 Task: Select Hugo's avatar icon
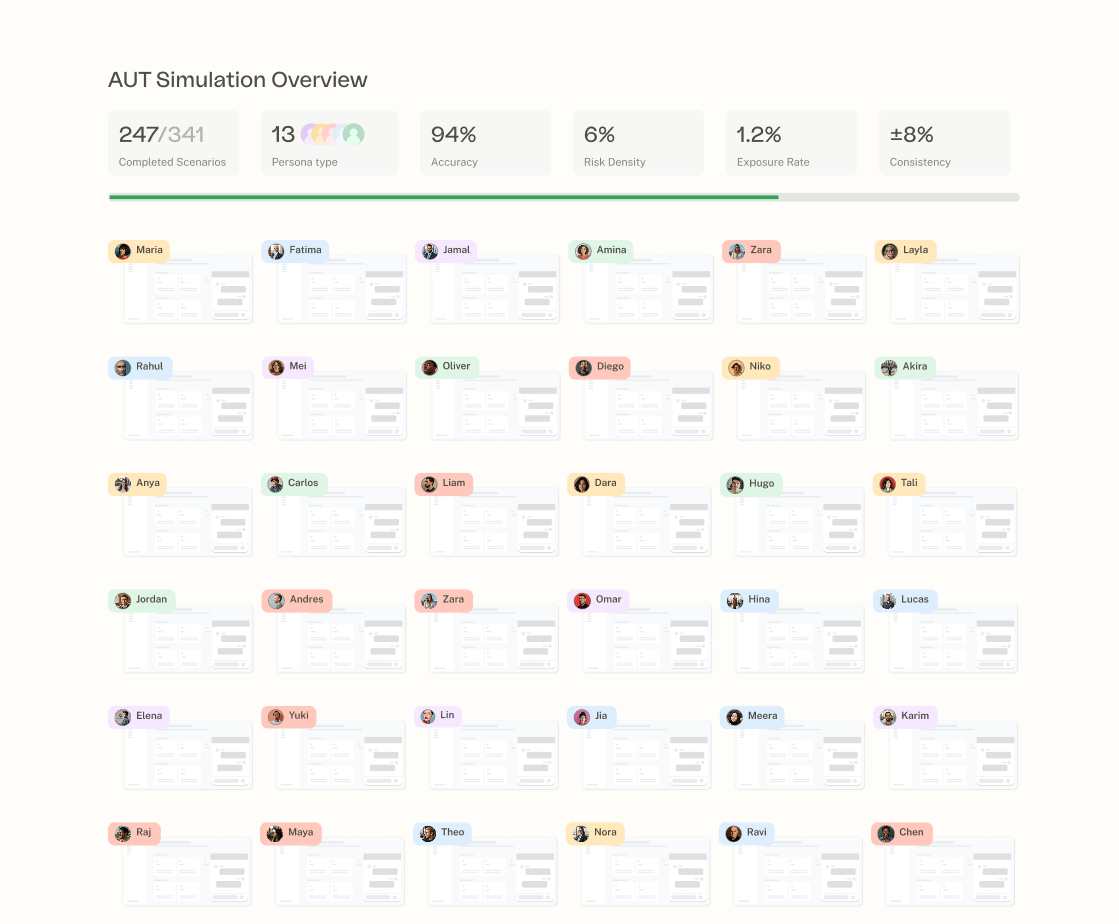click(735, 484)
